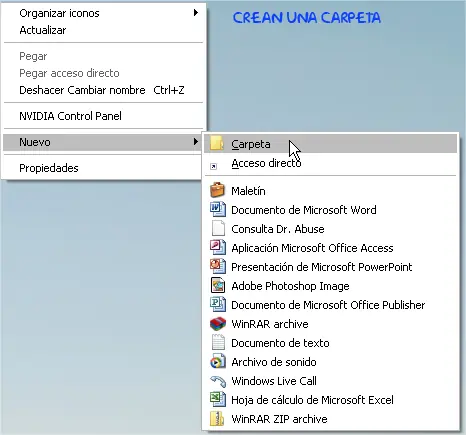The width and height of the screenshot is (466, 435).
Task: Click the Consulta Dr. Abuse blank page icon
Action: click(x=218, y=229)
